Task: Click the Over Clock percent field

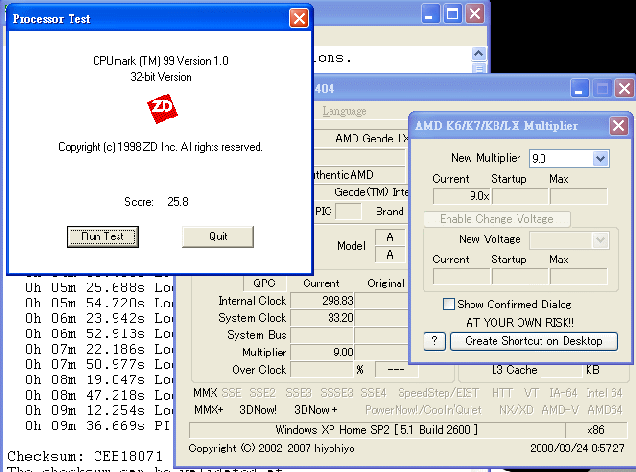Action: 322,369
